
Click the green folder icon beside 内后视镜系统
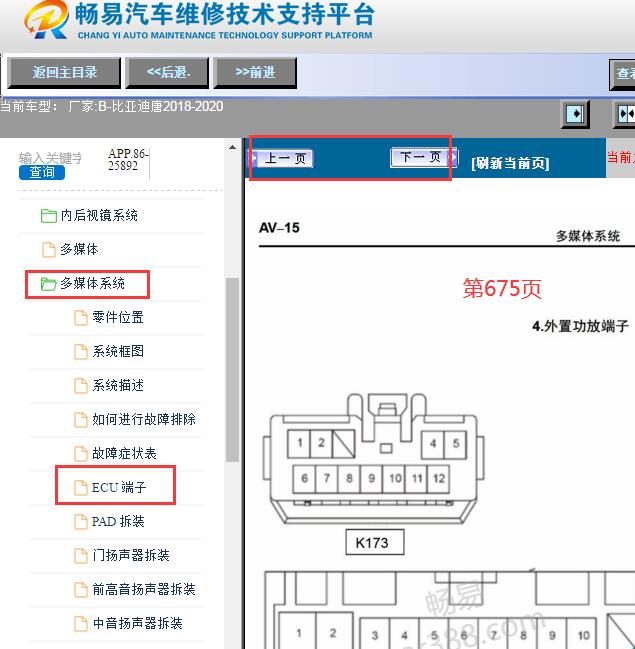(49, 216)
